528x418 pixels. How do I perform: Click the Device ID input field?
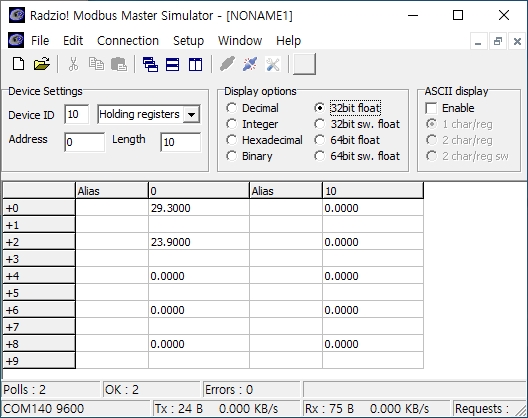(77, 115)
